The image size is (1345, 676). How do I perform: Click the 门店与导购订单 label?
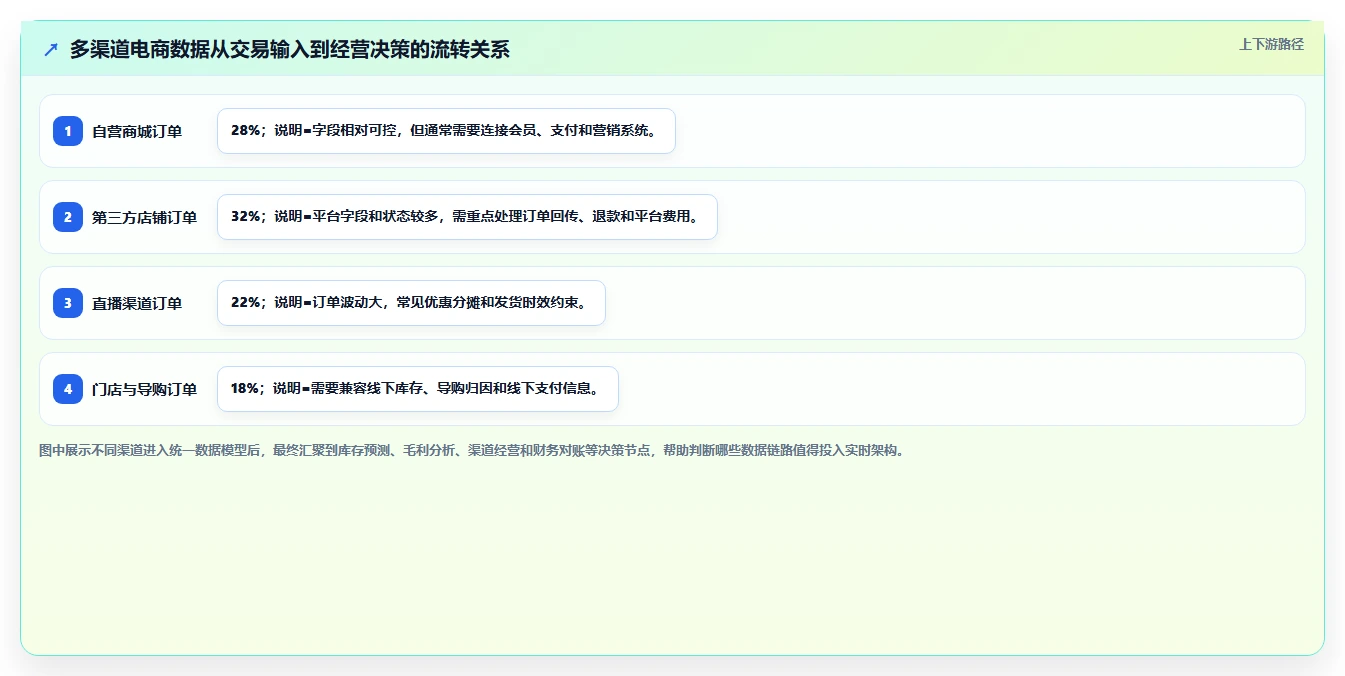pyautogui.click(x=145, y=389)
